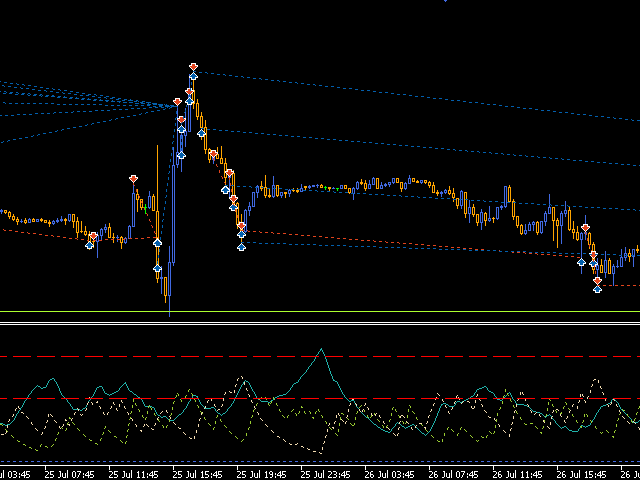The width and height of the screenshot is (640, 480).
Task: Select the lower red dashed indicator level line
Action: 320,398
